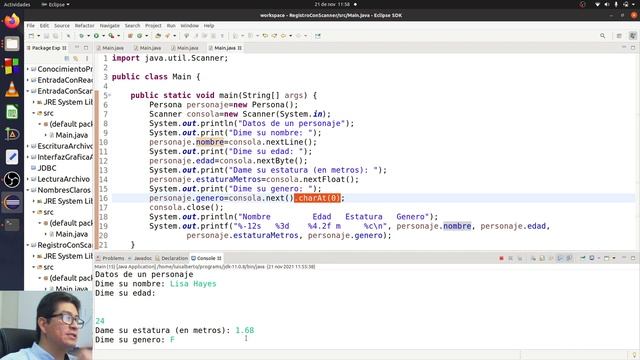Image resolution: width=640 pixels, height=360 pixels.
Task: Open Firefox from the Ubuntu dock
Action: point(12,21)
